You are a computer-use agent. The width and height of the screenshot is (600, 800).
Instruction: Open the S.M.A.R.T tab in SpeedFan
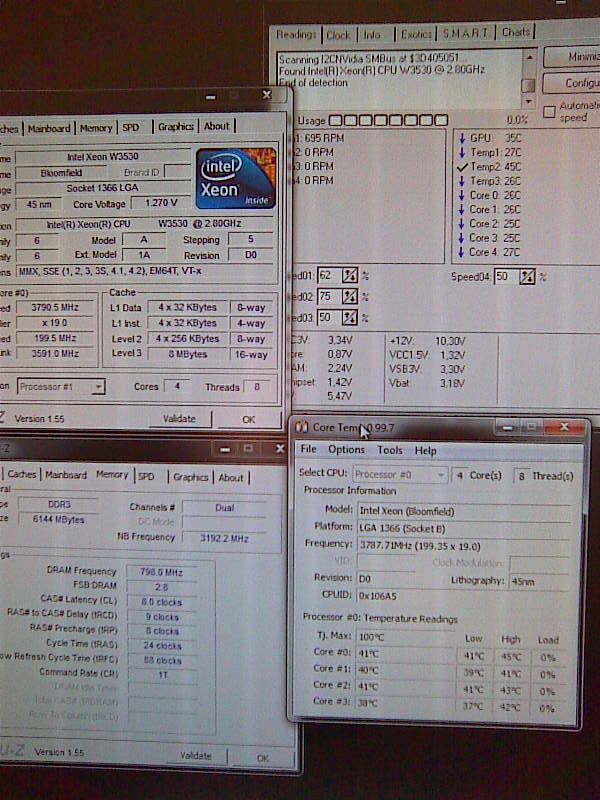[x=465, y=34]
